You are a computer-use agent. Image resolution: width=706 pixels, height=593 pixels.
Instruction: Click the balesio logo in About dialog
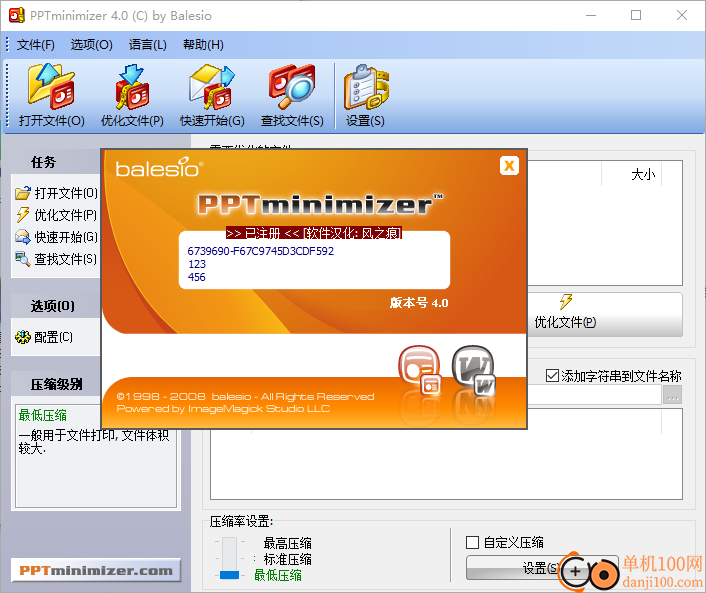click(x=159, y=167)
